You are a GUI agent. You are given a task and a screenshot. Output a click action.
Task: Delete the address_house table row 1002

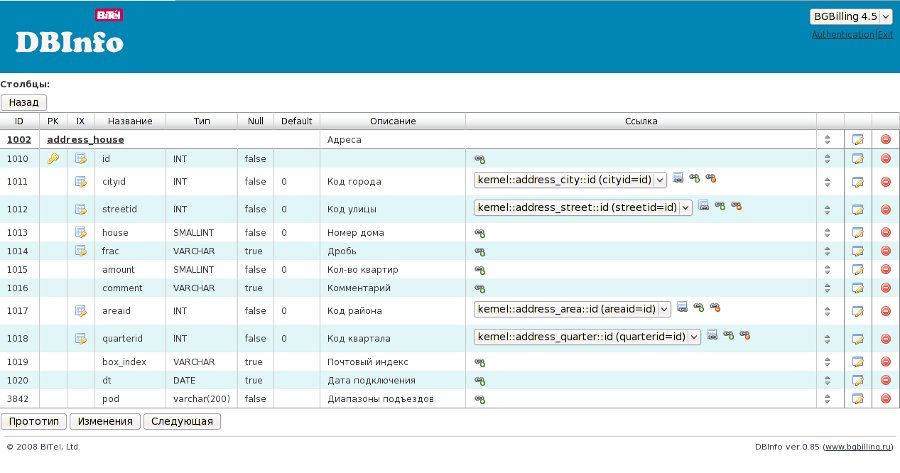coord(886,139)
